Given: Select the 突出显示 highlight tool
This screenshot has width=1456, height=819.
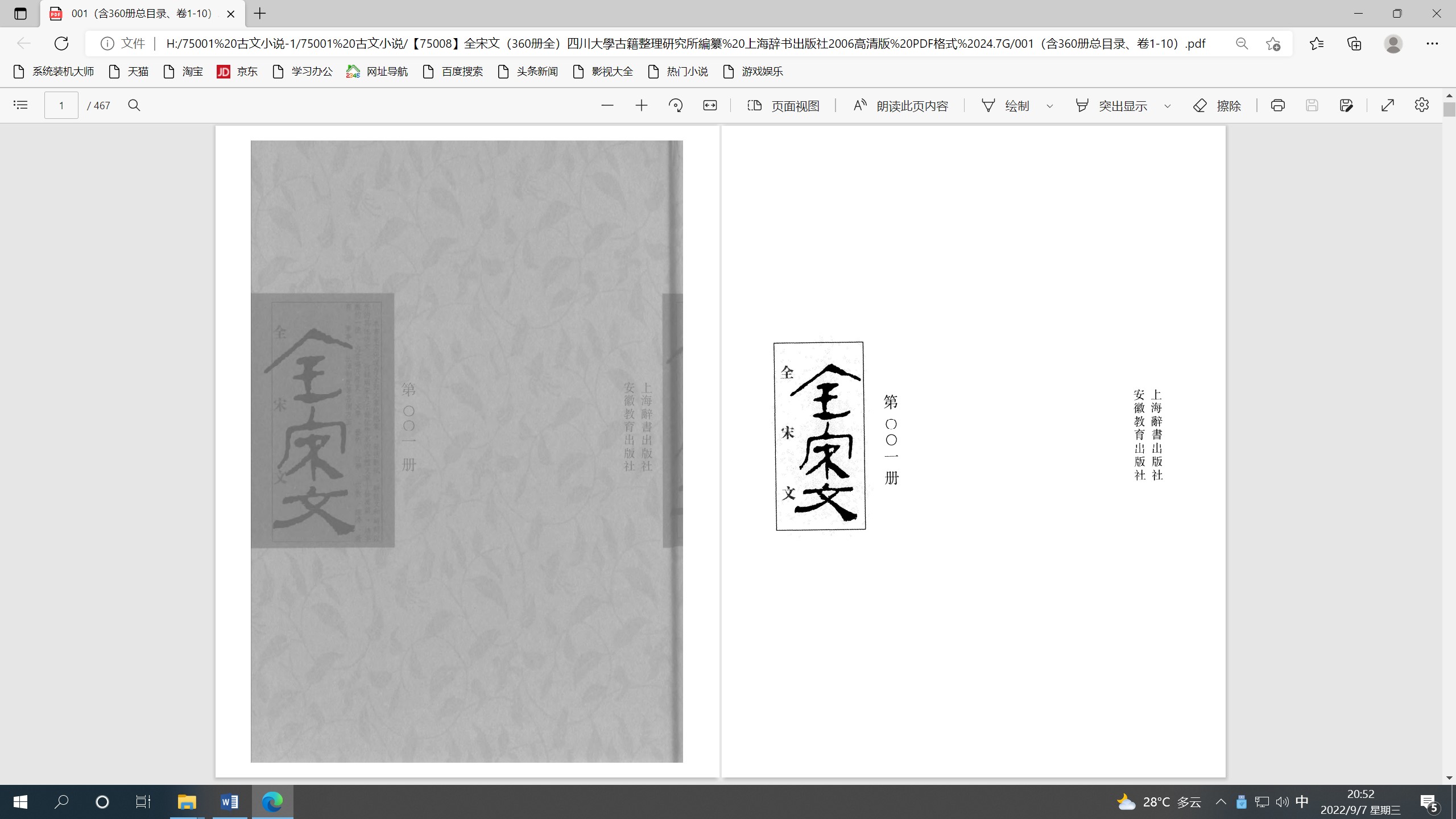Looking at the screenshot, I should (x=1111, y=106).
